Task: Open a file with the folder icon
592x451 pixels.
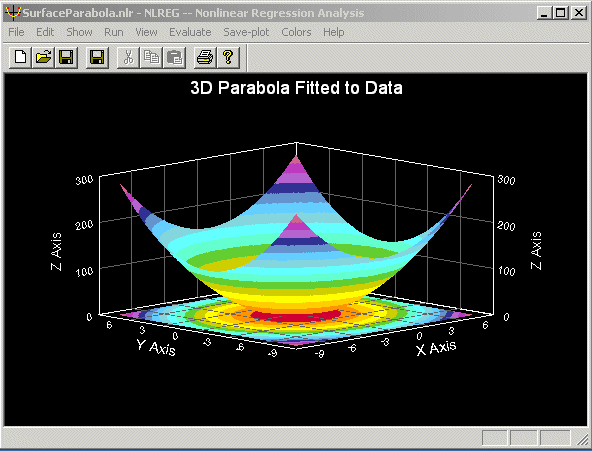Action: 43,57
